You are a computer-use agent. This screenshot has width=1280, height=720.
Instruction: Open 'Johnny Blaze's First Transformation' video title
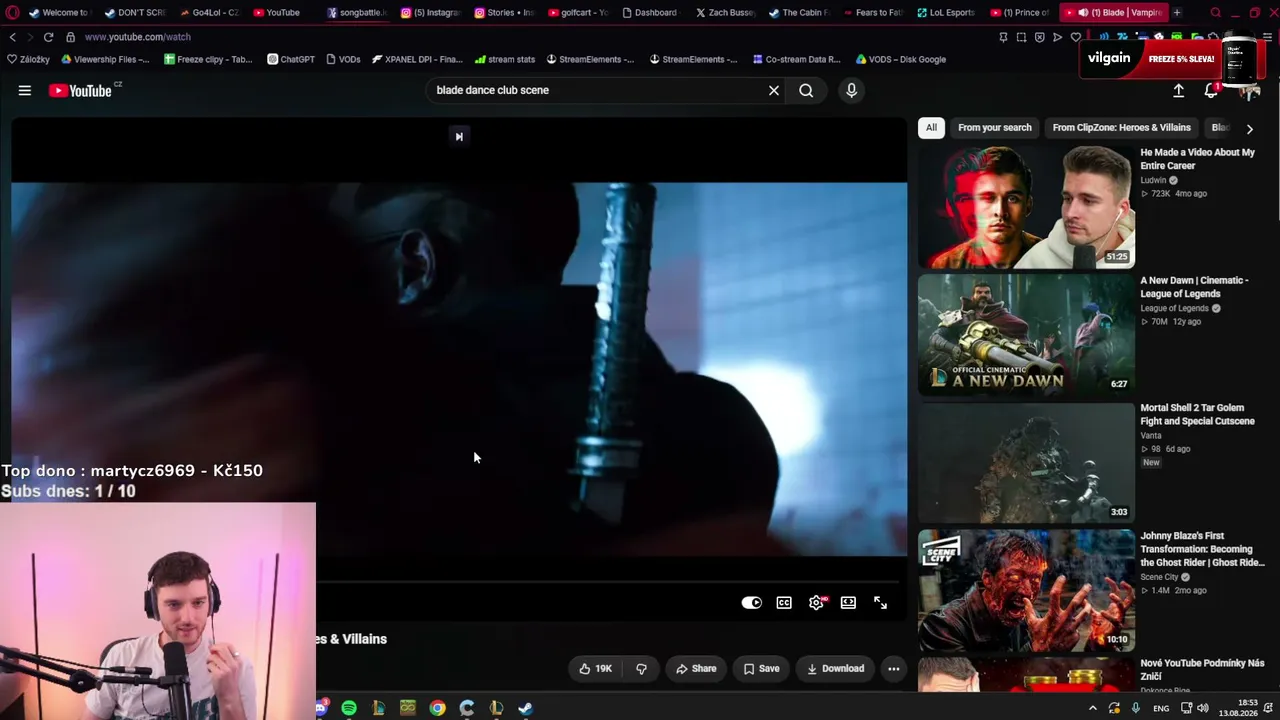[1202, 549]
